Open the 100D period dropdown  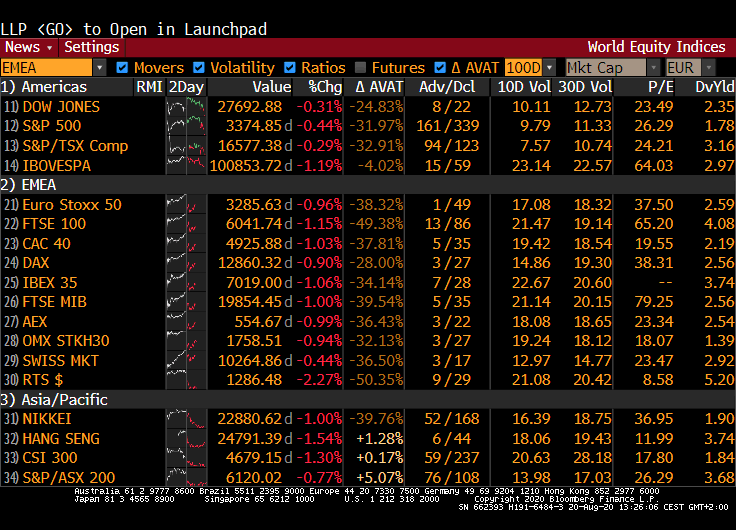coord(529,68)
